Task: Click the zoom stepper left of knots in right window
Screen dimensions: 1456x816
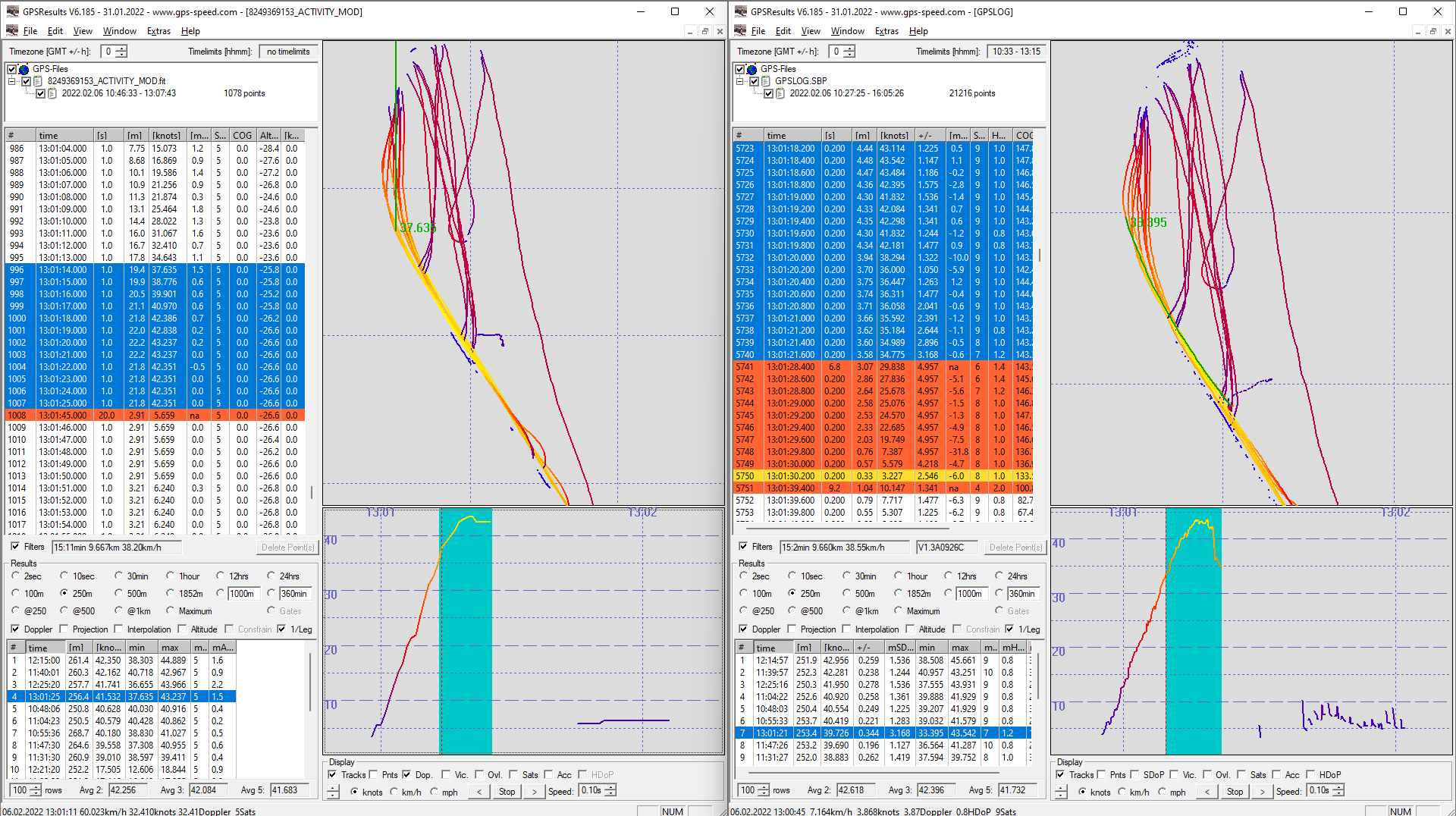Action: pos(1061,791)
